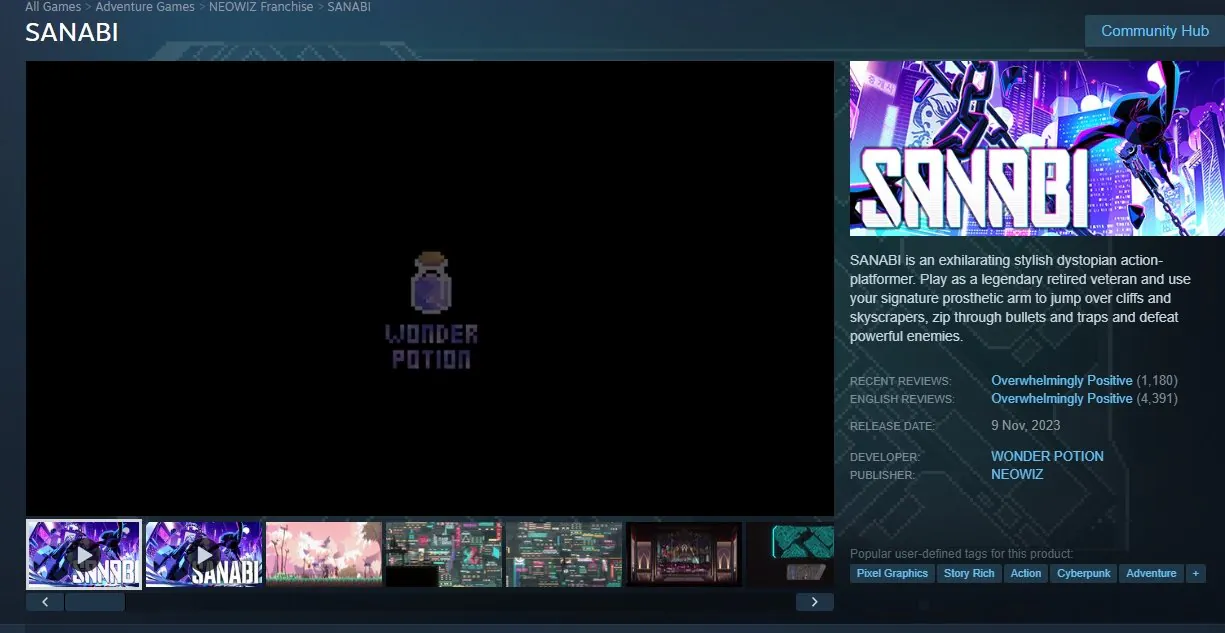Select the Story Rich tag

tap(969, 573)
